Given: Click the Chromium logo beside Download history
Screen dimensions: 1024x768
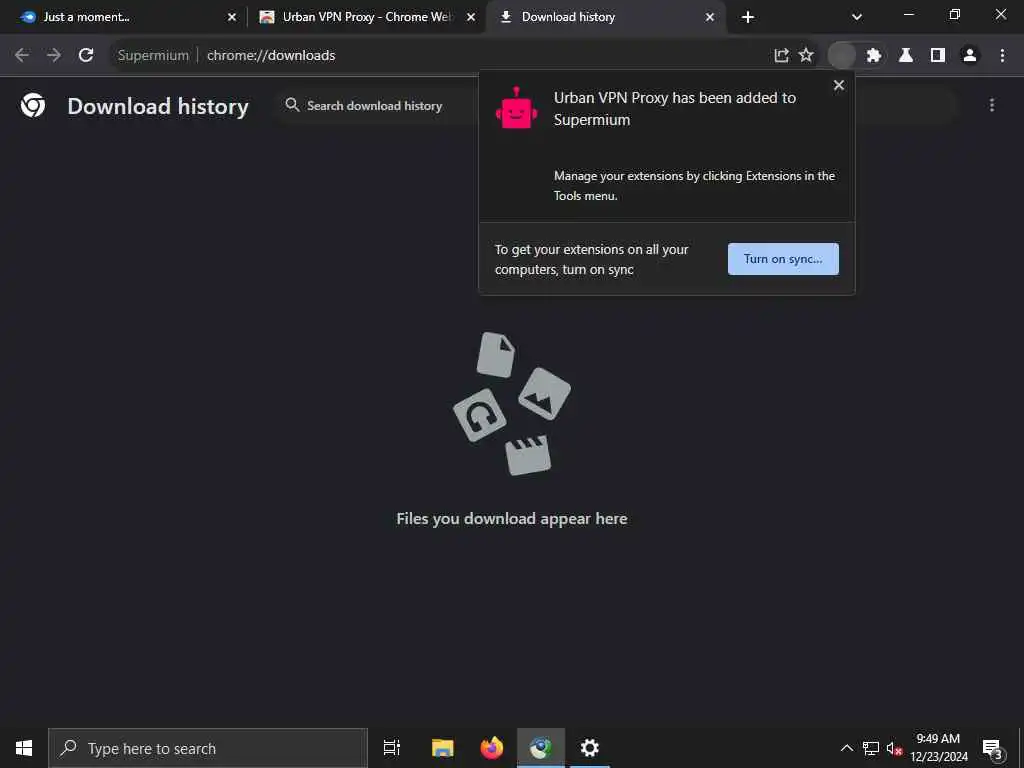Looking at the screenshot, I should click(33, 105).
